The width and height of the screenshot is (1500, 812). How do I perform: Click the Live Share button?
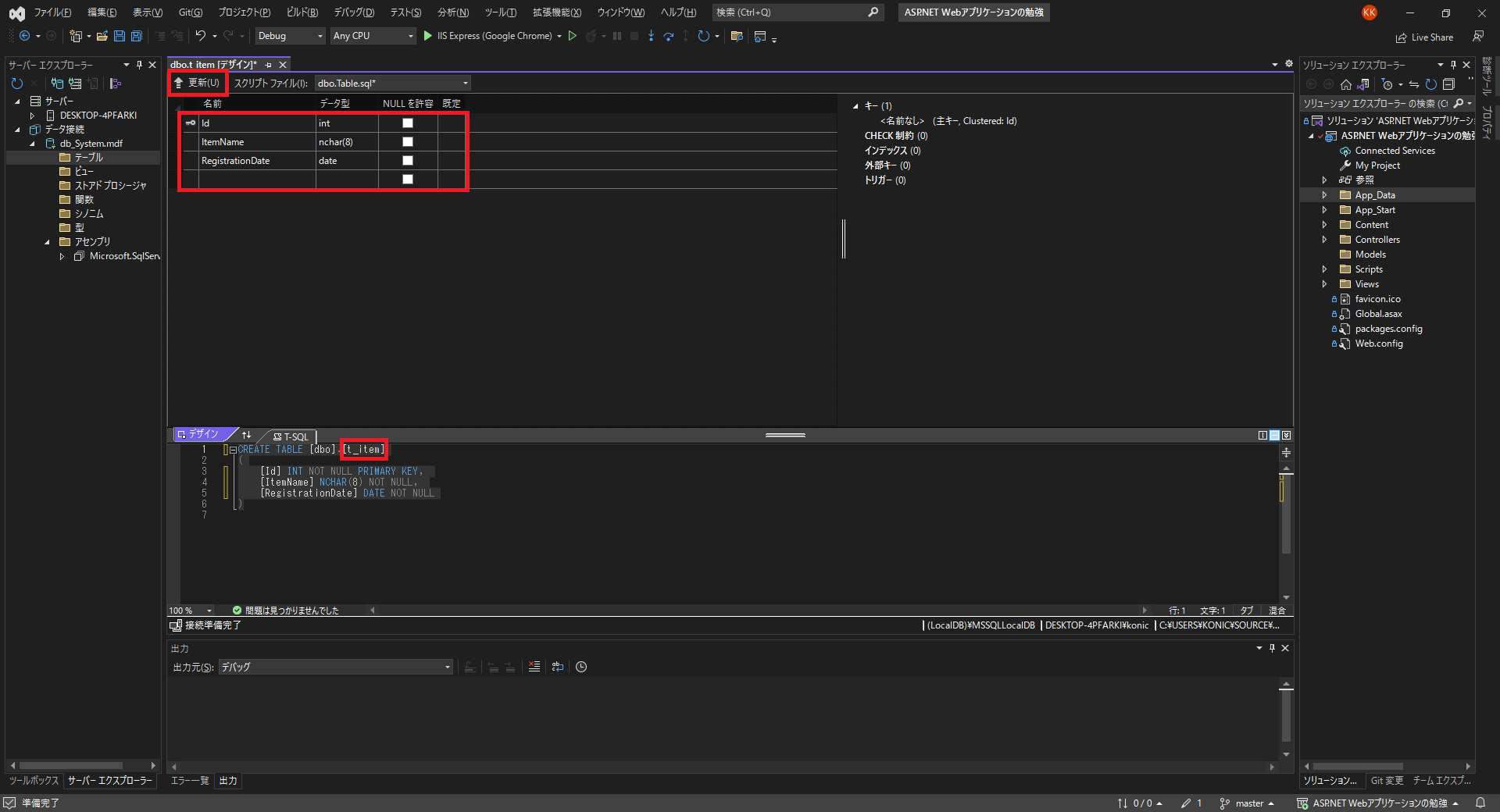coord(1424,37)
